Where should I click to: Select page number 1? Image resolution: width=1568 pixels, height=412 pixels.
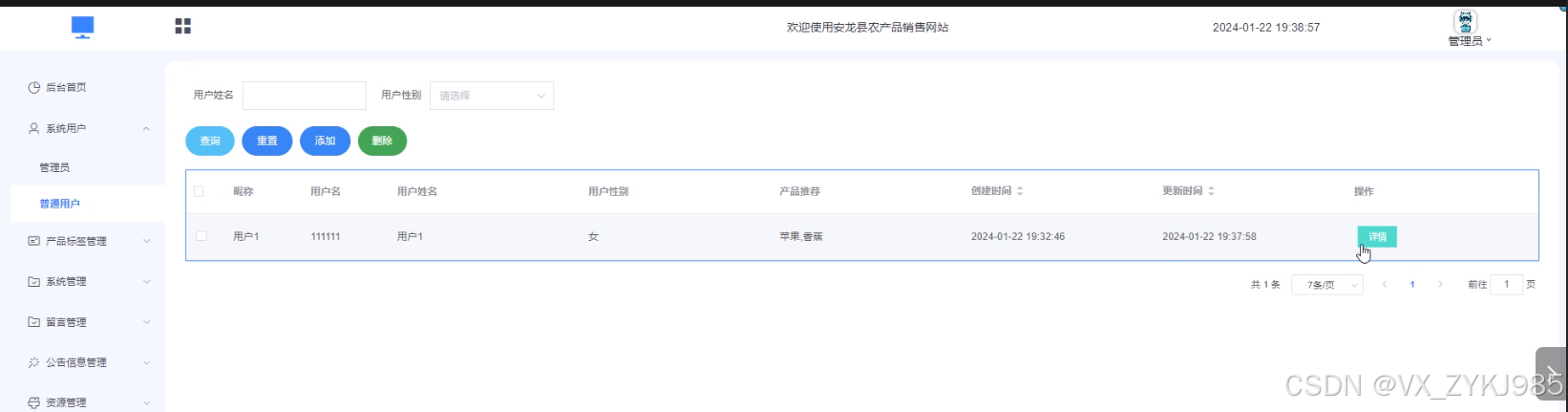[x=1412, y=285]
